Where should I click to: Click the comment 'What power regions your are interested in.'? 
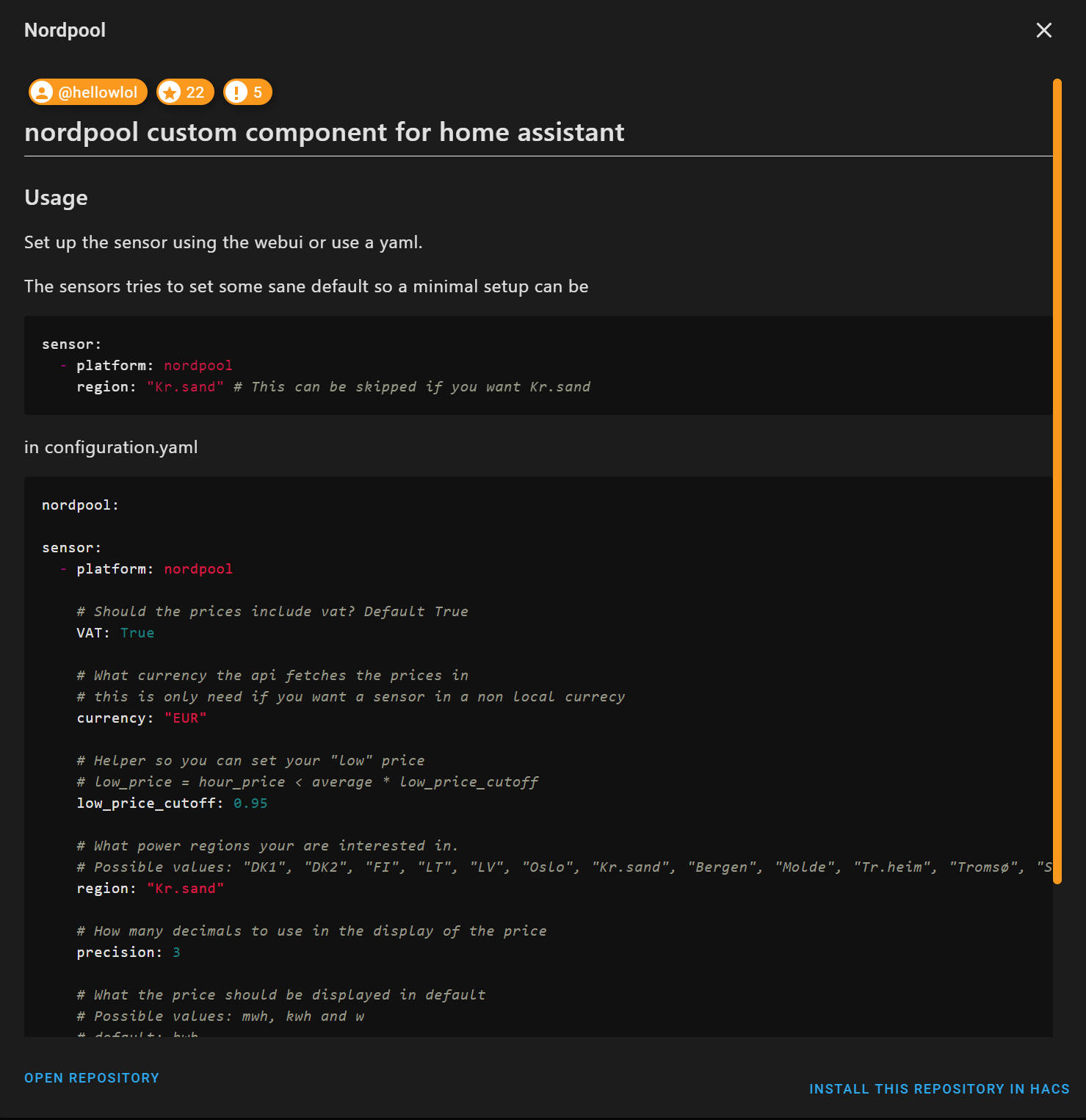pyautogui.click(x=267, y=846)
